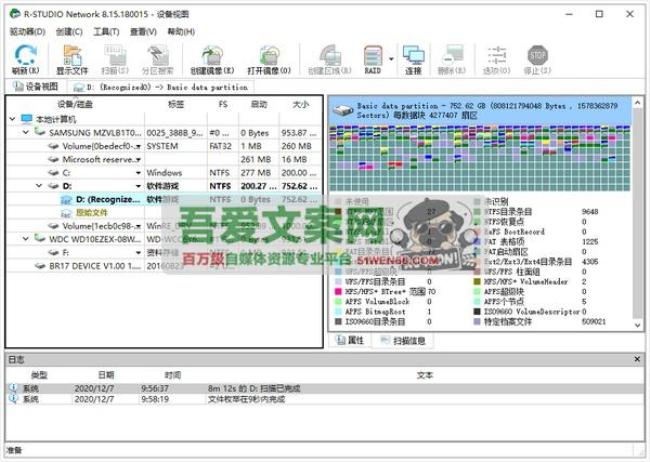Image resolution: width=650 pixels, height=462 pixels.
Task: Open the RAID button dropdown arrow
Action: (x=391, y=59)
